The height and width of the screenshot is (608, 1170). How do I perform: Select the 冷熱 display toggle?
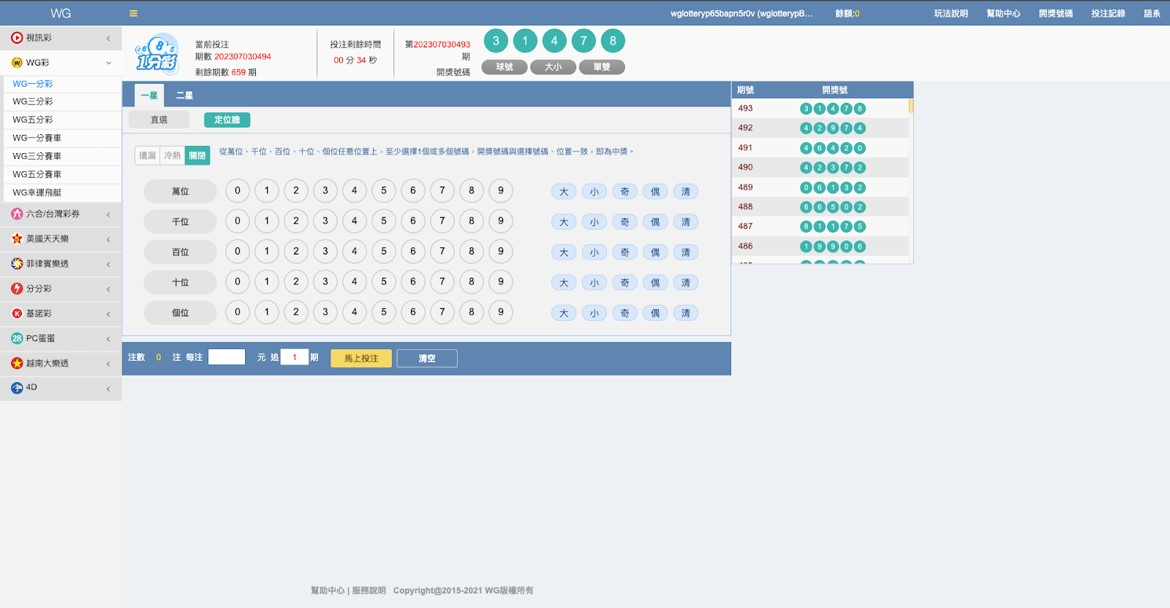coord(172,156)
